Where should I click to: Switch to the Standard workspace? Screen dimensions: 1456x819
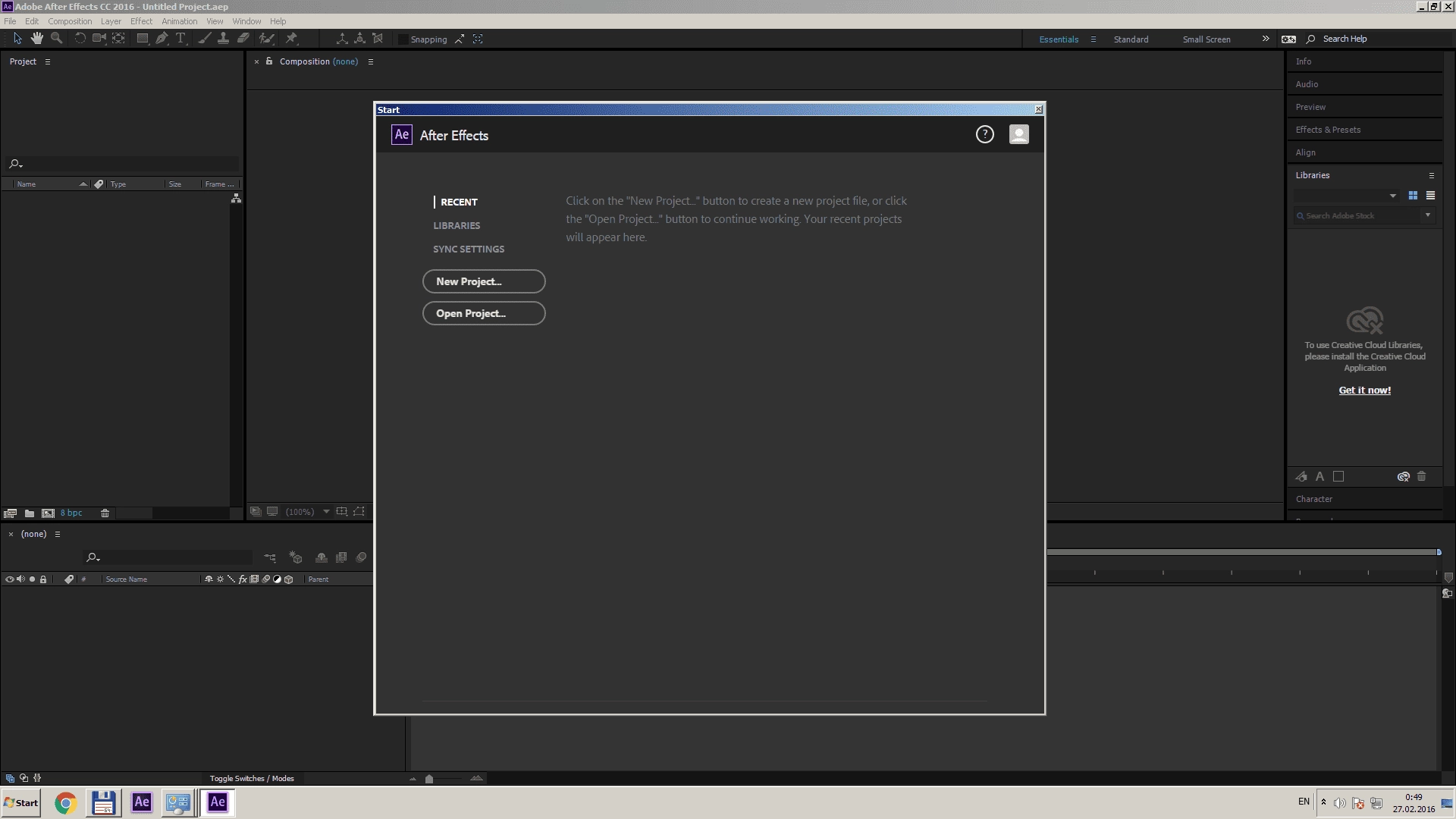tap(1131, 39)
